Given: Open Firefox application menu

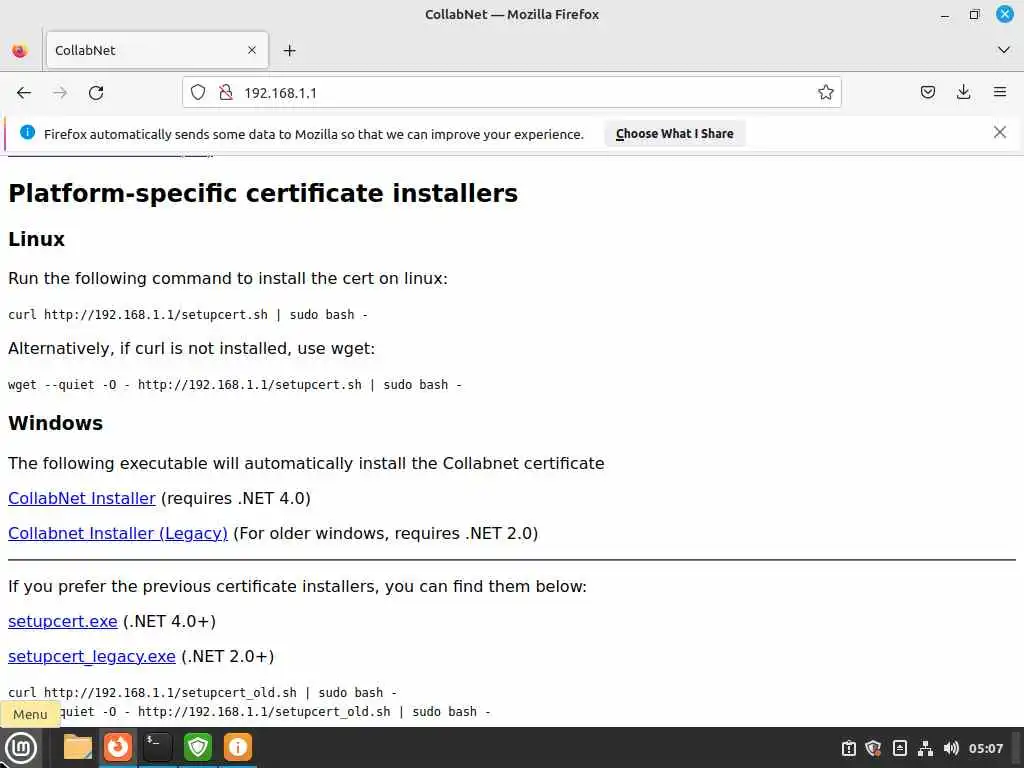Looking at the screenshot, I should [x=1000, y=93].
